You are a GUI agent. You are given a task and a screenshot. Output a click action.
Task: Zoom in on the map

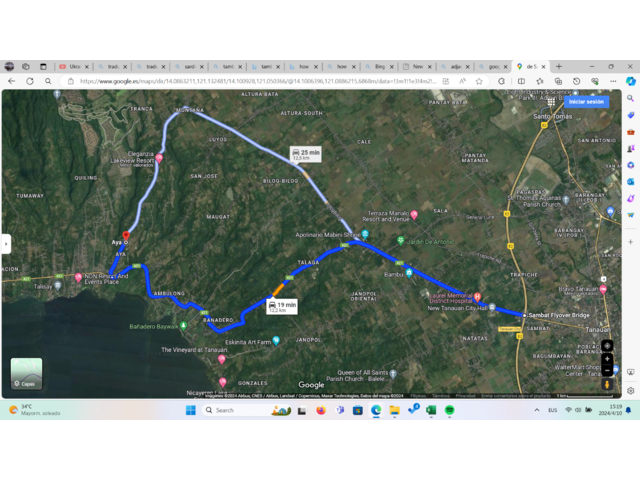[x=607, y=358]
